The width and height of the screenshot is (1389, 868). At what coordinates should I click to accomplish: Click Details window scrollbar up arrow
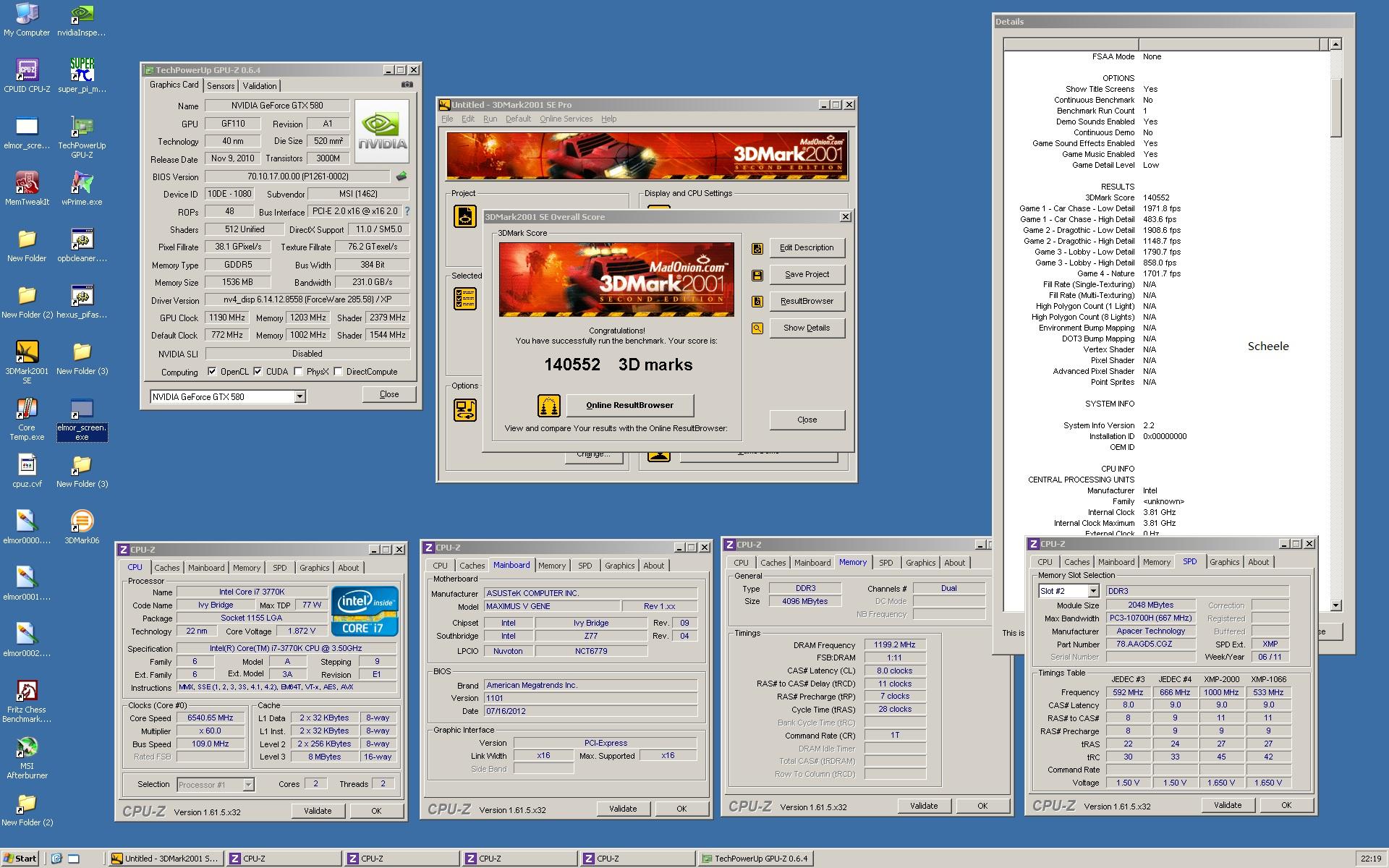click(1335, 44)
